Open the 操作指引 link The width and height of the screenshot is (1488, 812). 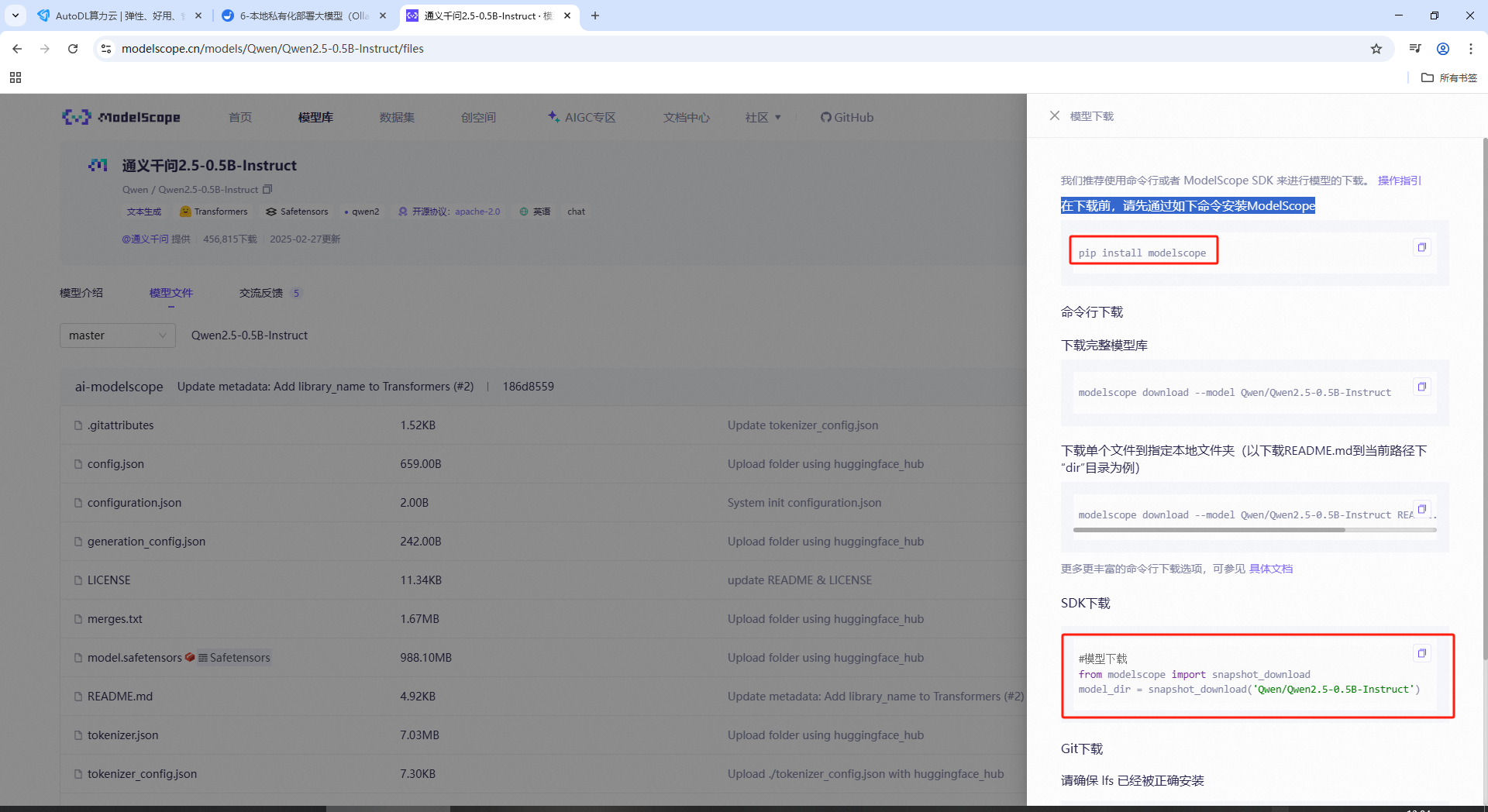point(1399,180)
